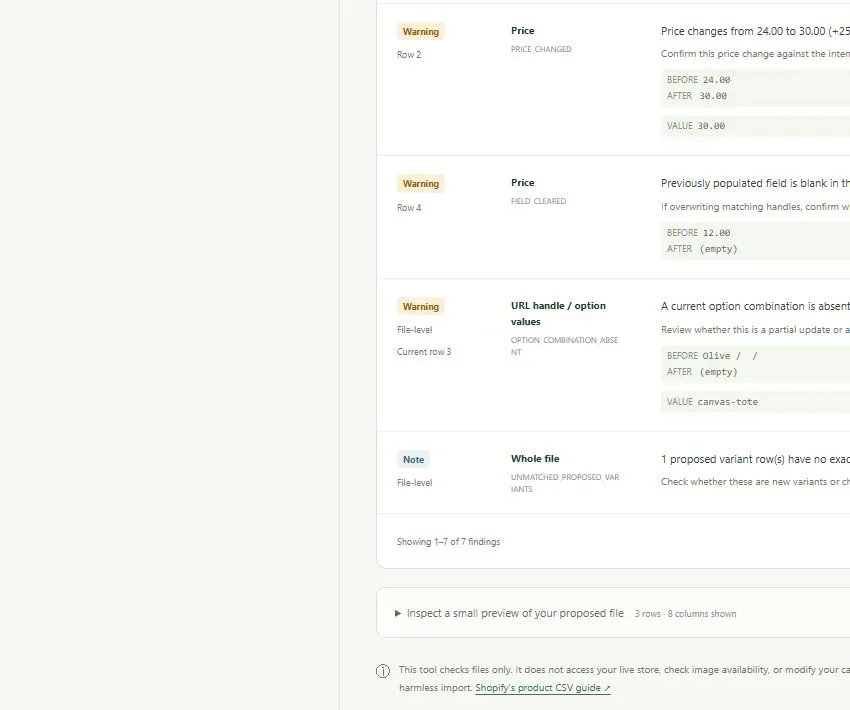This screenshot has height=710, width=850.
Task: Click the 'Row 4' location label
Action: (409, 208)
